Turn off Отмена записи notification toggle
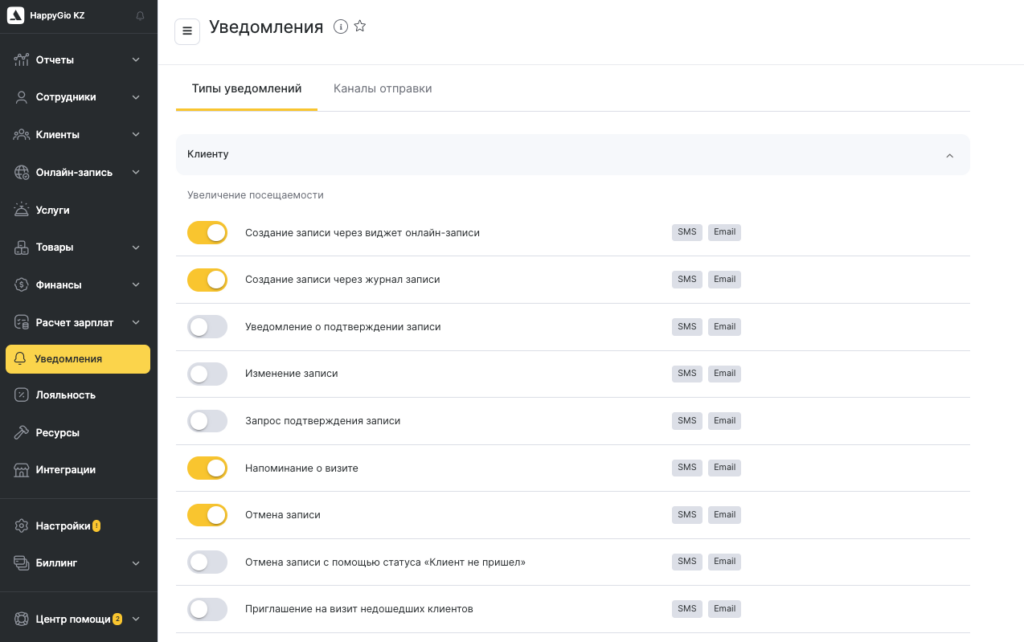 (207, 515)
